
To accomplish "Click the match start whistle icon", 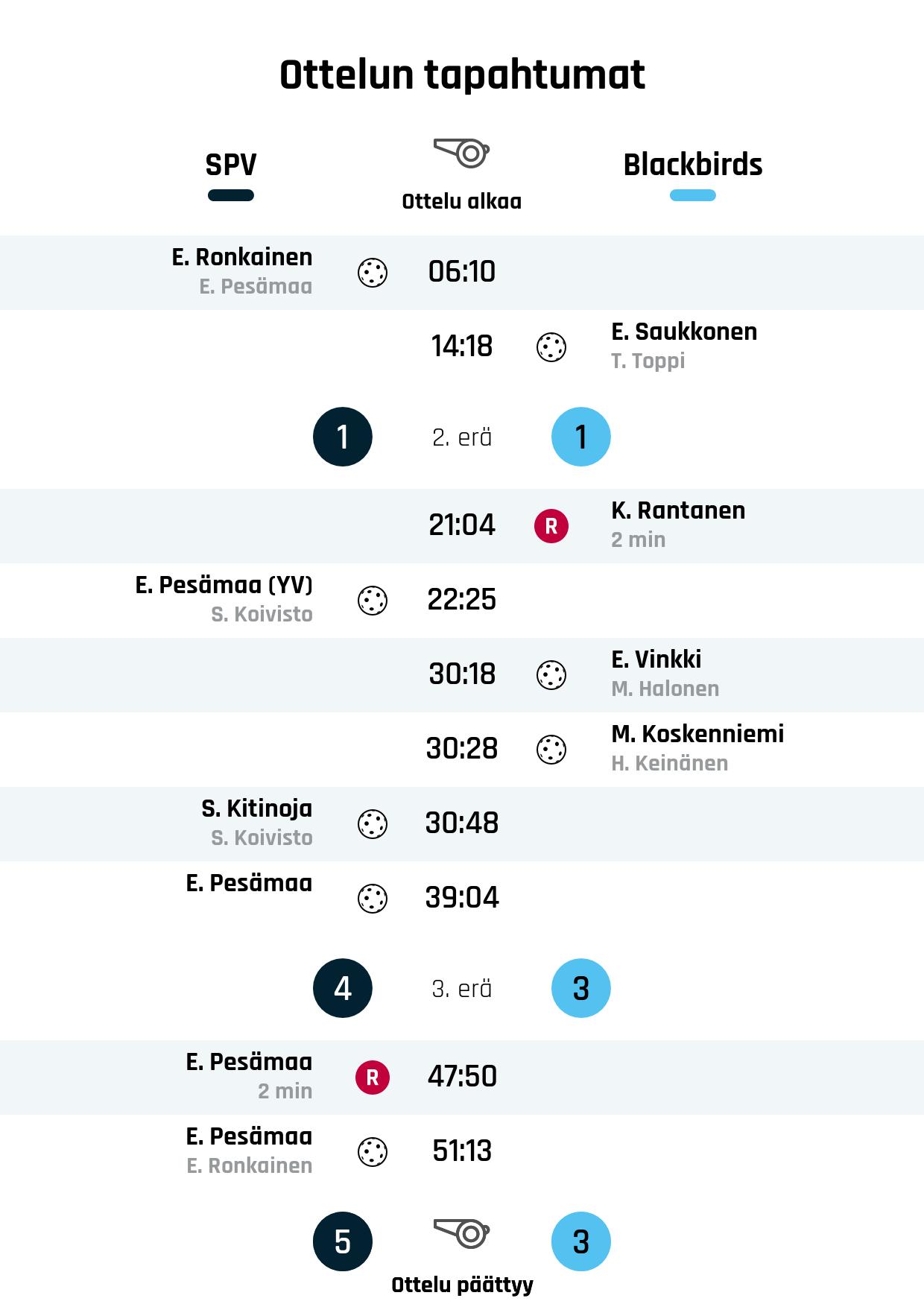I will tap(462, 153).
